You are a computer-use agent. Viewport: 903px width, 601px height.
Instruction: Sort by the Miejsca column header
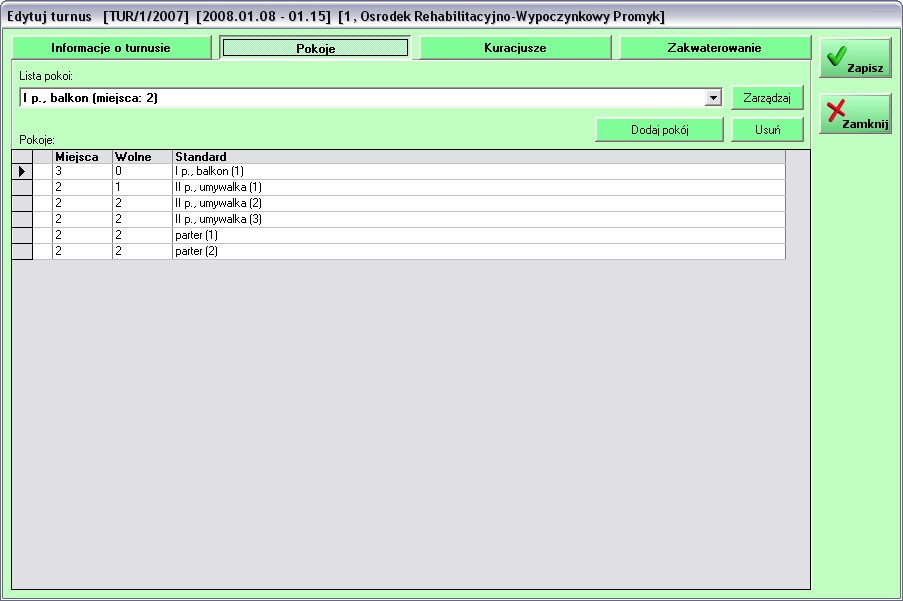82,157
